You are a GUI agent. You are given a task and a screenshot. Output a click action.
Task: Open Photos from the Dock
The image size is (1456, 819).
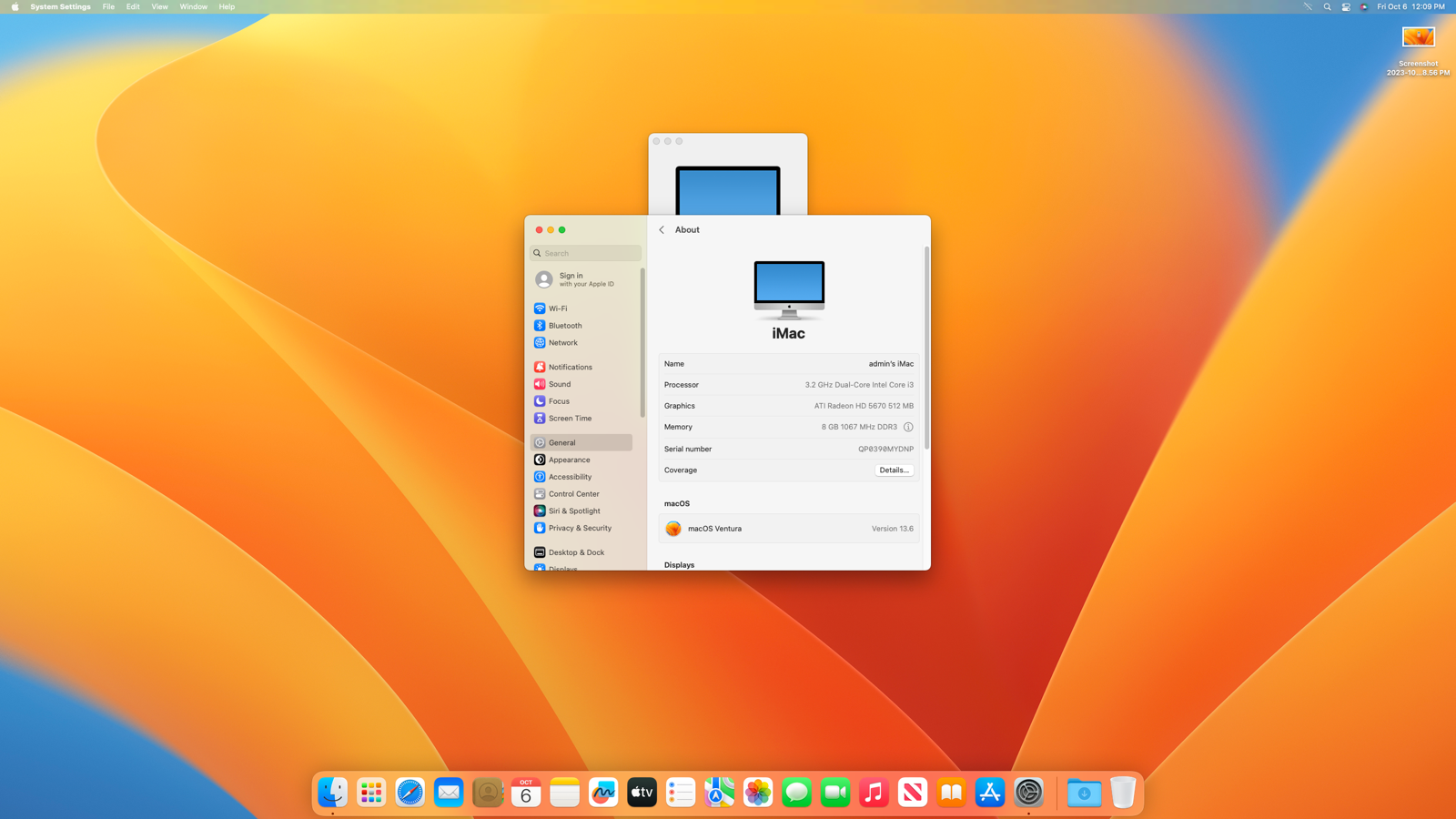758,793
